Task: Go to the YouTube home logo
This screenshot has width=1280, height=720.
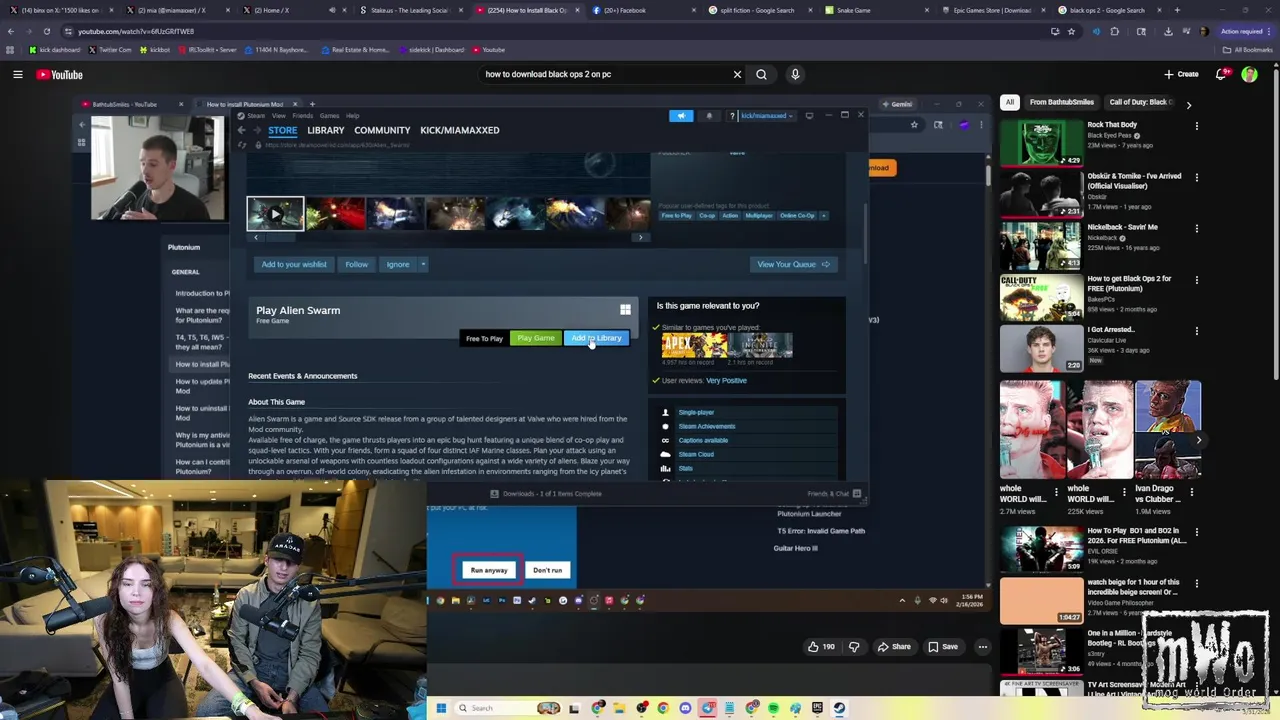Action: [59, 74]
